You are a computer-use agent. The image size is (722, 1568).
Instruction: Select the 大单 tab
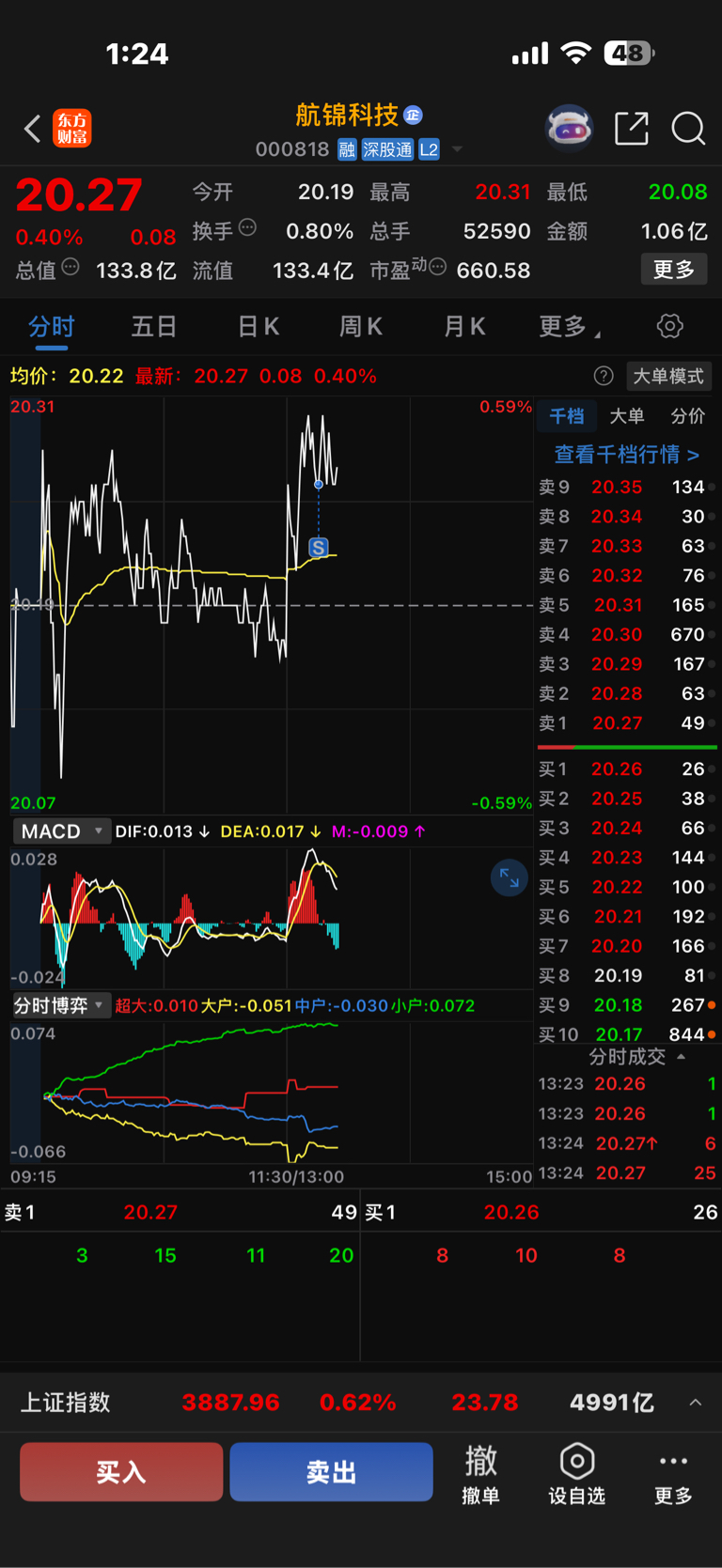627,416
